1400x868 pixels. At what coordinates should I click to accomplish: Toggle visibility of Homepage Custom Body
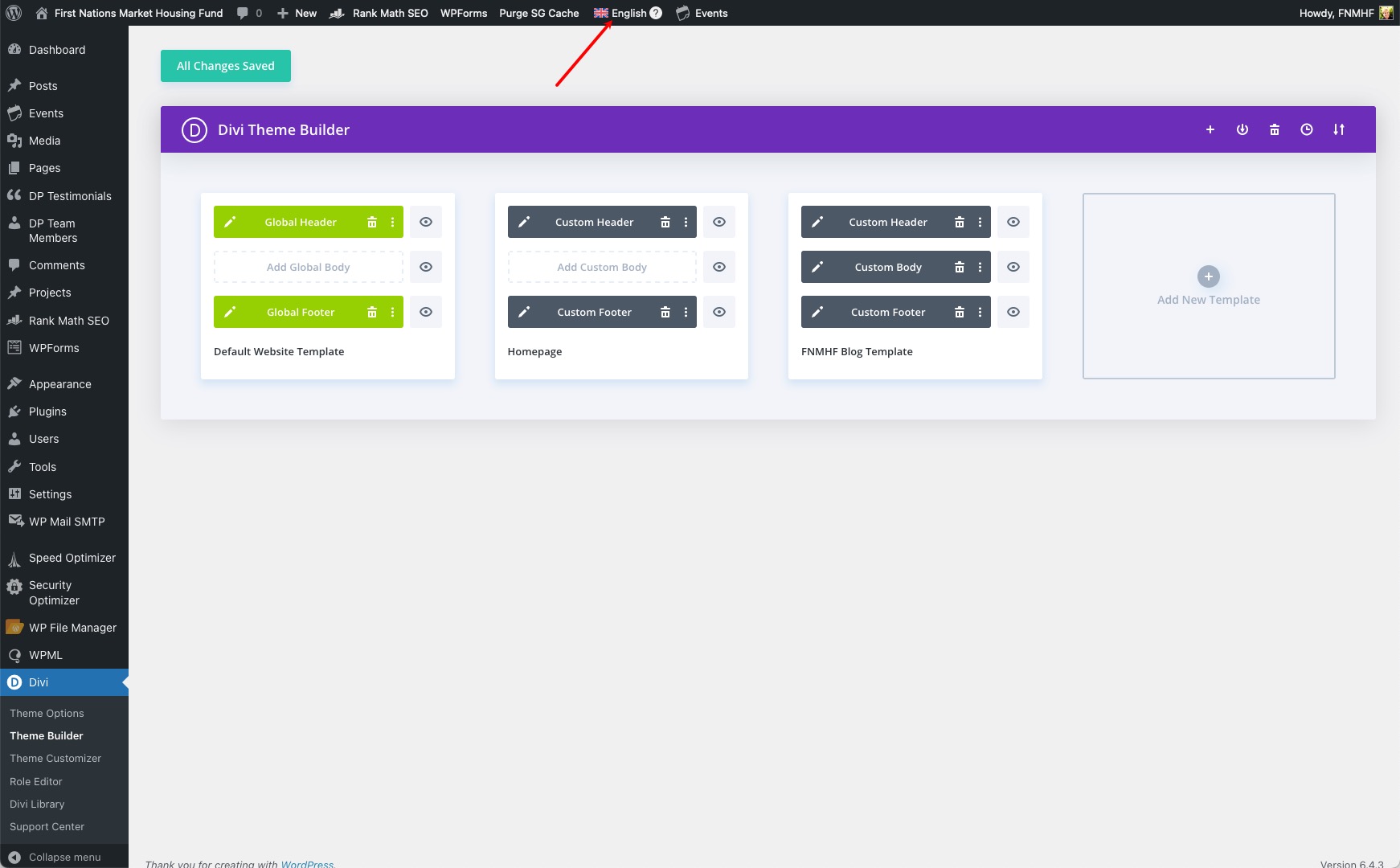[719, 267]
